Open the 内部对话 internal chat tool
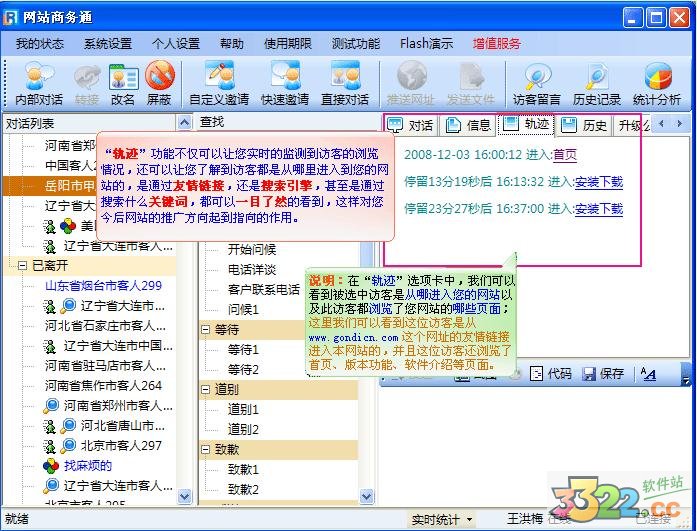This screenshot has height=531, width=697. pos(39,84)
